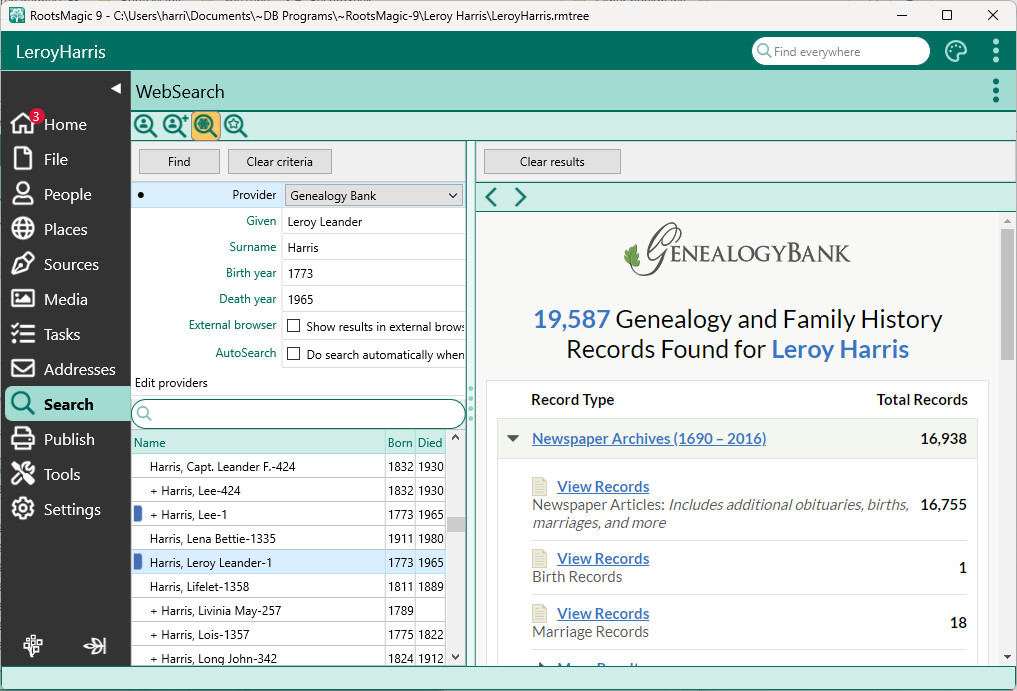Select the highlighted WebSearch toolbar icon
The width and height of the screenshot is (1017, 691).
click(x=206, y=125)
